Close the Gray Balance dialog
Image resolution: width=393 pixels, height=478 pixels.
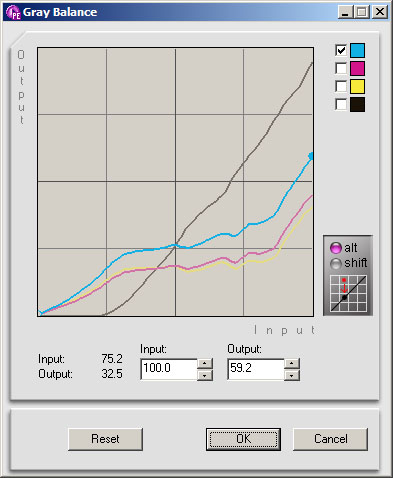[x=380, y=12]
